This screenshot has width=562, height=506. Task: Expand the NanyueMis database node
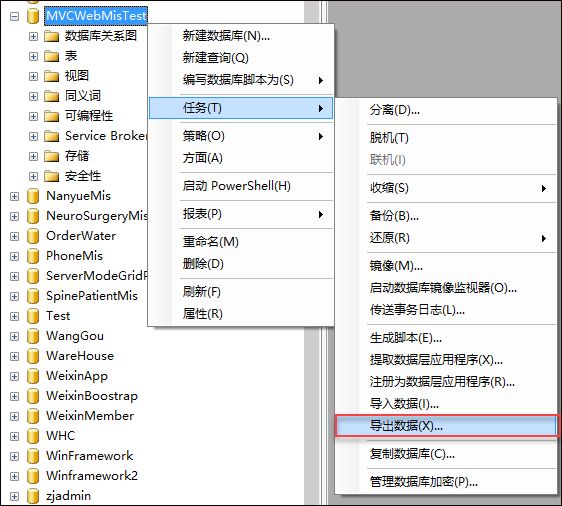pos(14,196)
